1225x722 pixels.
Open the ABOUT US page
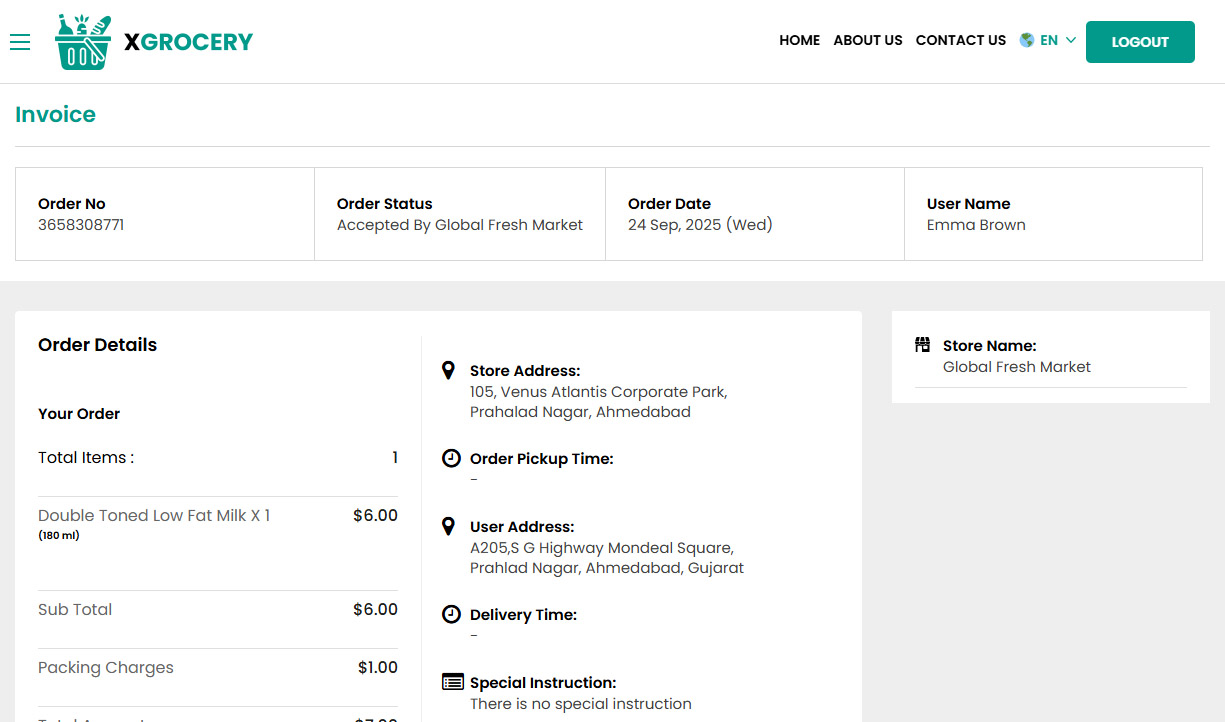(867, 40)
